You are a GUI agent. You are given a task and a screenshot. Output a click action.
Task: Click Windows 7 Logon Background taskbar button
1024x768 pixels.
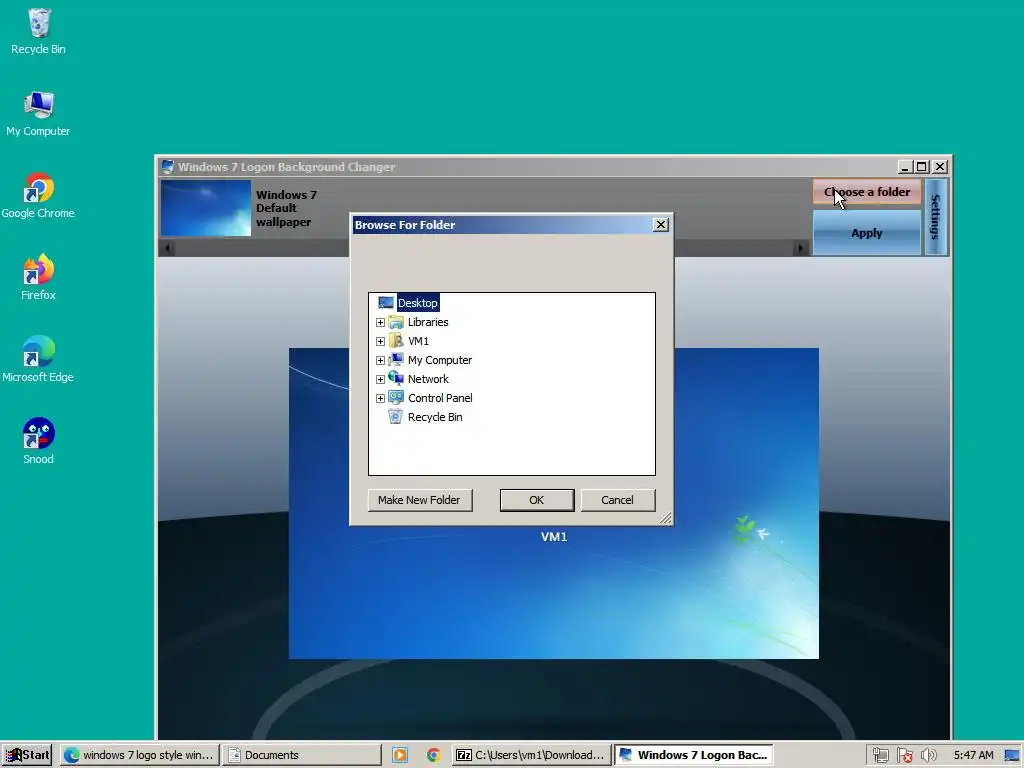pyautogui.click(x=694, y=755)
